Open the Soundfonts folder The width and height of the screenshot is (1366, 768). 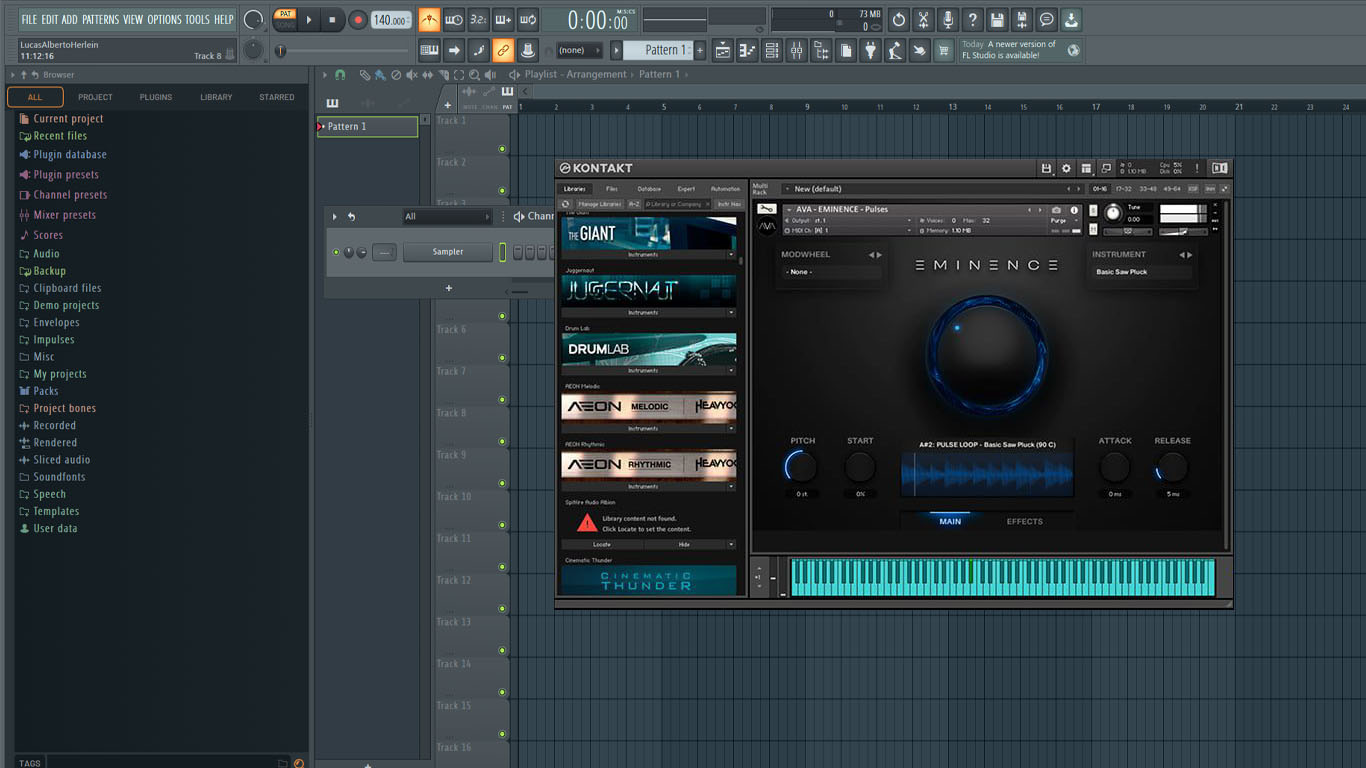point(59,477)
